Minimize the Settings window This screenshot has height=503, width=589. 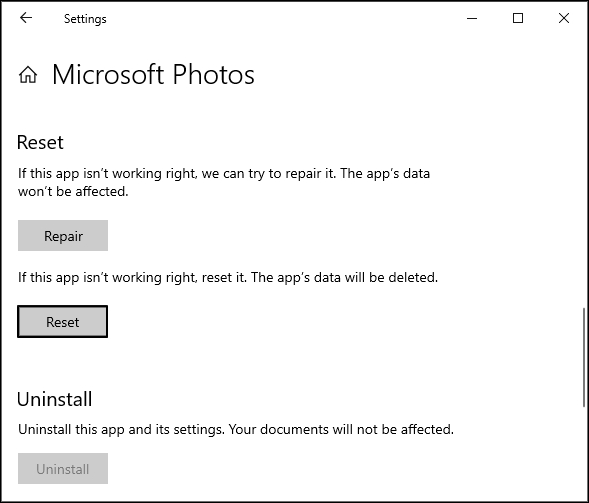tap(472, 18)
